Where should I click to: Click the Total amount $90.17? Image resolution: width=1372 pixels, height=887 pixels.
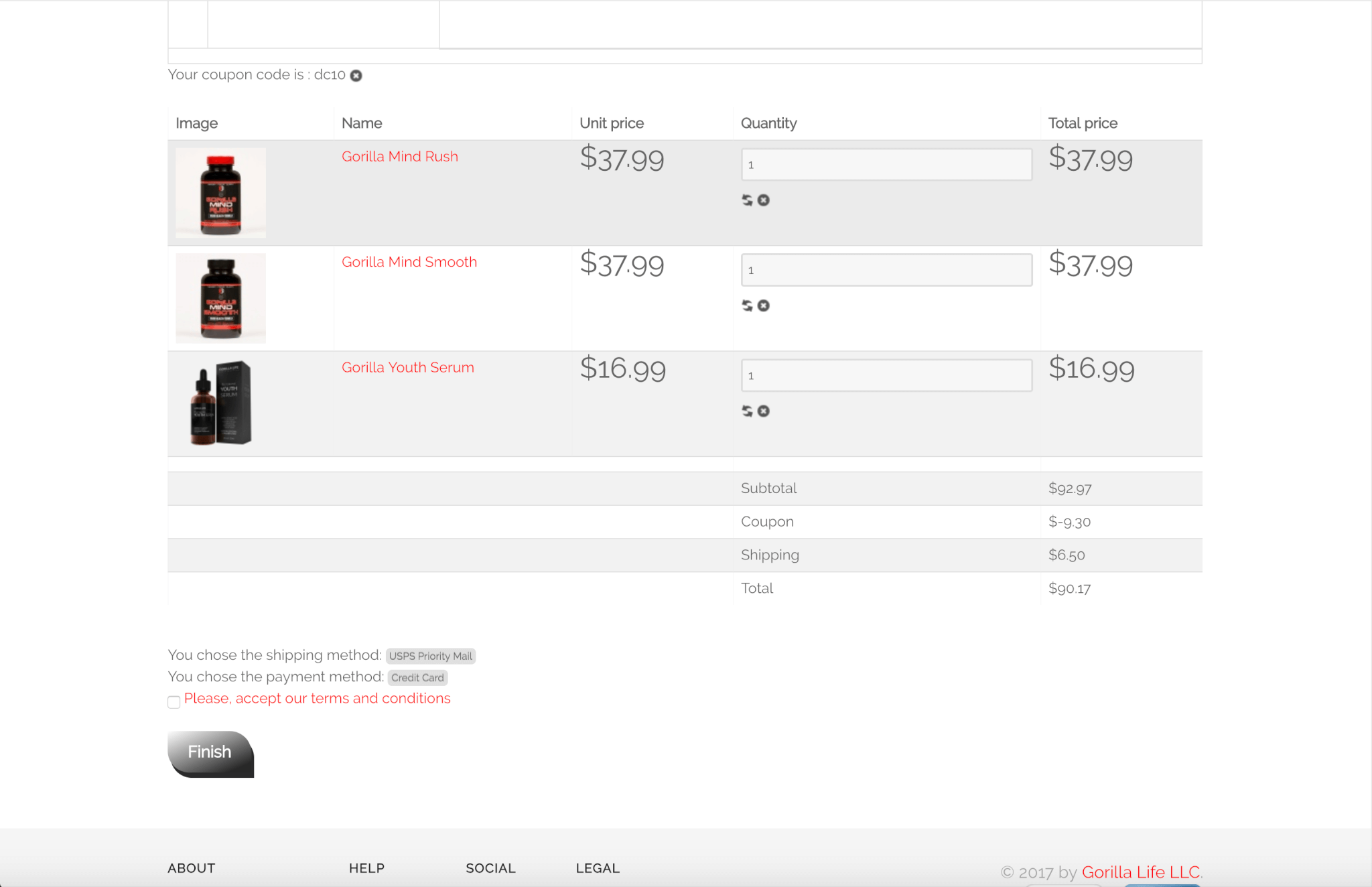tap(1069, 589)
